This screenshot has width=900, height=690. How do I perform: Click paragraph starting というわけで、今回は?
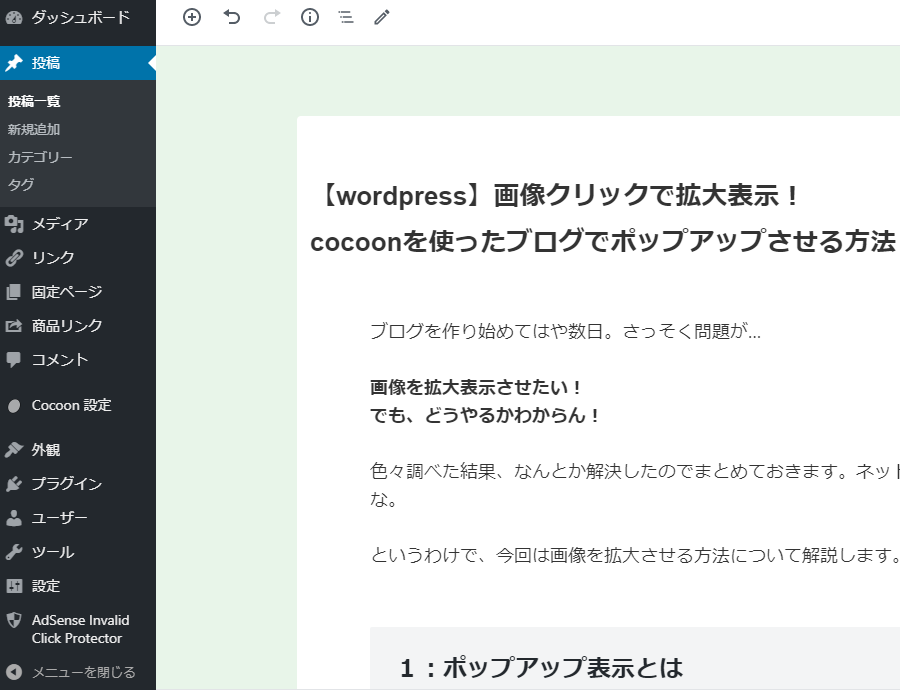[x=635, y=555]
